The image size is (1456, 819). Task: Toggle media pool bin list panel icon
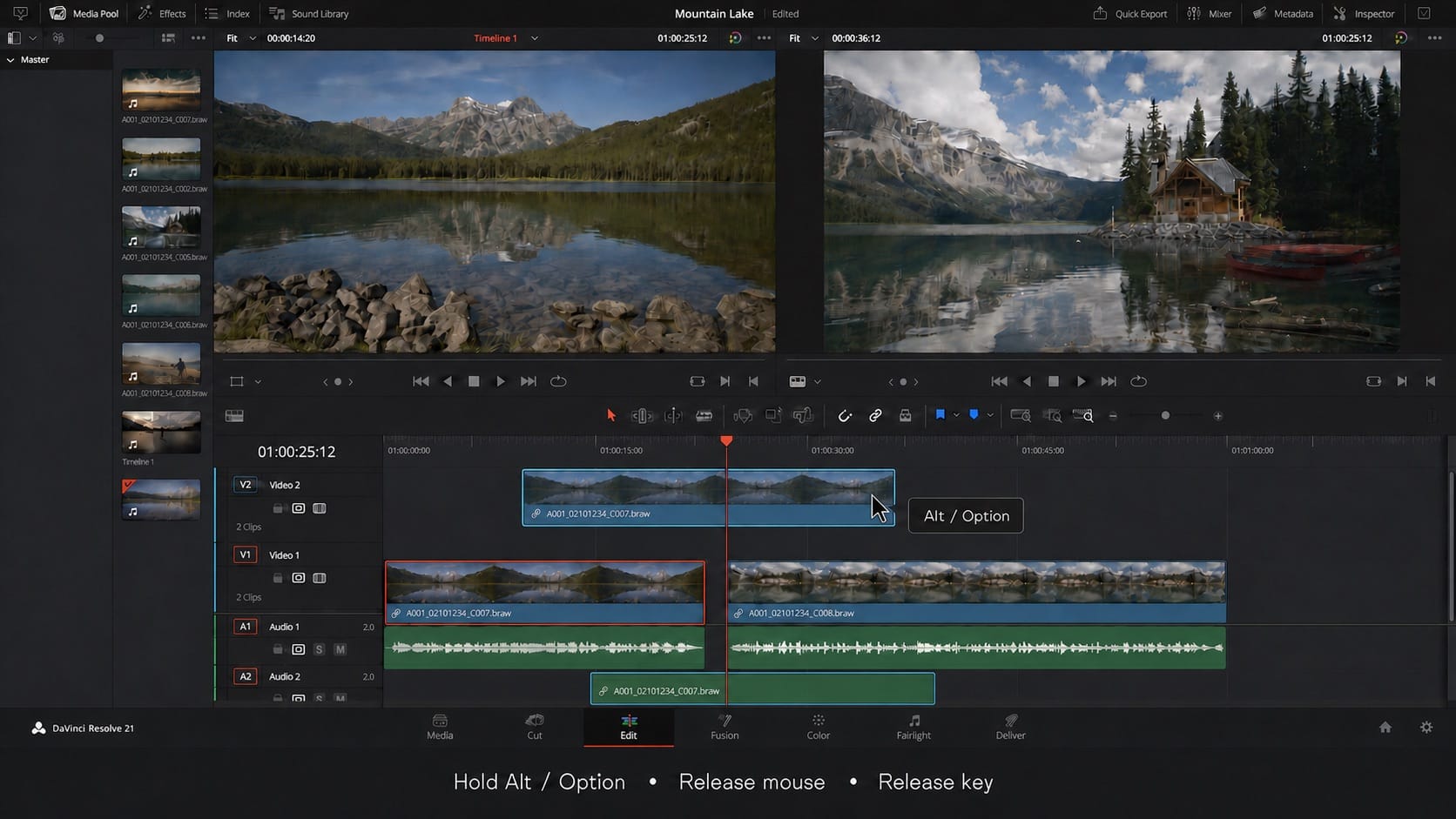14,38
